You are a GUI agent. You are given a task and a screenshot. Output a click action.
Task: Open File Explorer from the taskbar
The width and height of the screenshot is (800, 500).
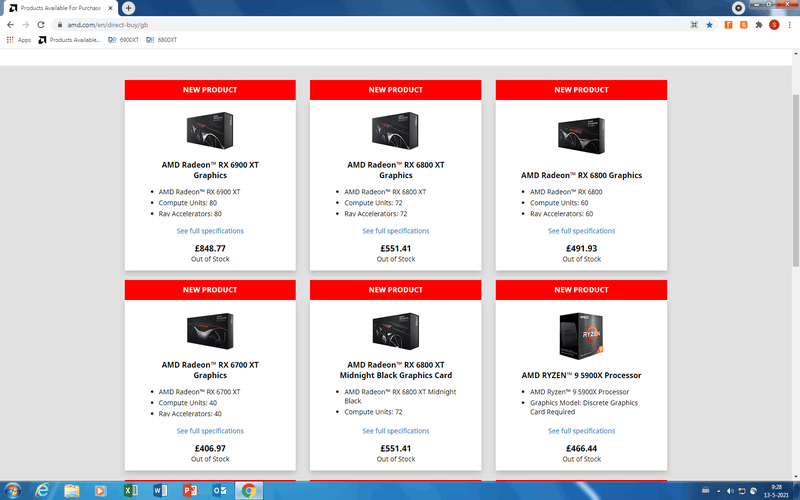(71, 491)
